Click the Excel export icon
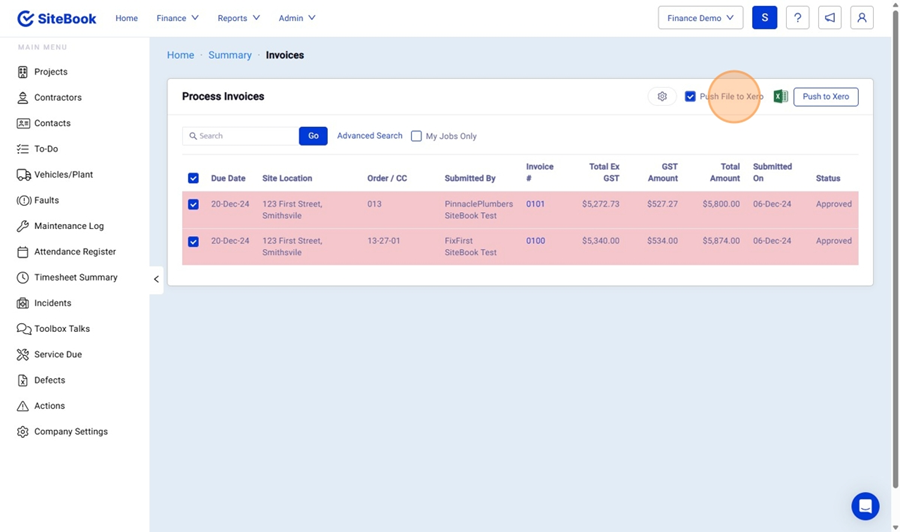The image size is (900, 532). click(781, 97)
